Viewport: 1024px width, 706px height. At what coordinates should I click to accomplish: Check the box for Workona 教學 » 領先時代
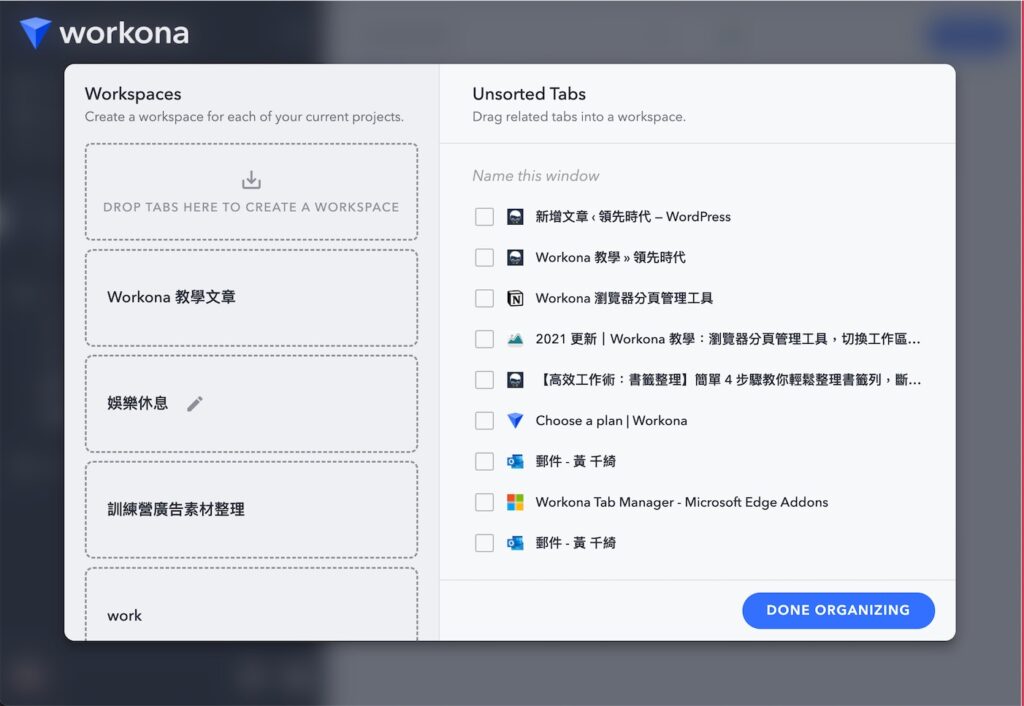coord(484,257)
